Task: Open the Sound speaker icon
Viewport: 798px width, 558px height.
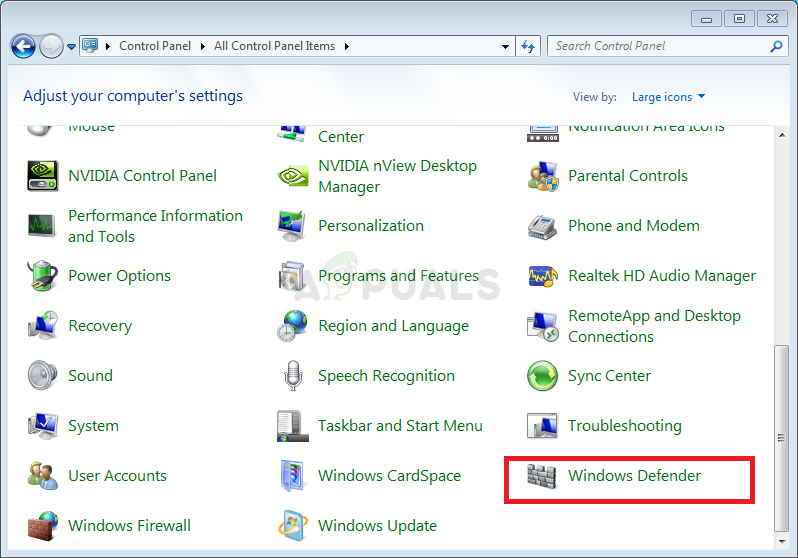Action: (43, 375)
